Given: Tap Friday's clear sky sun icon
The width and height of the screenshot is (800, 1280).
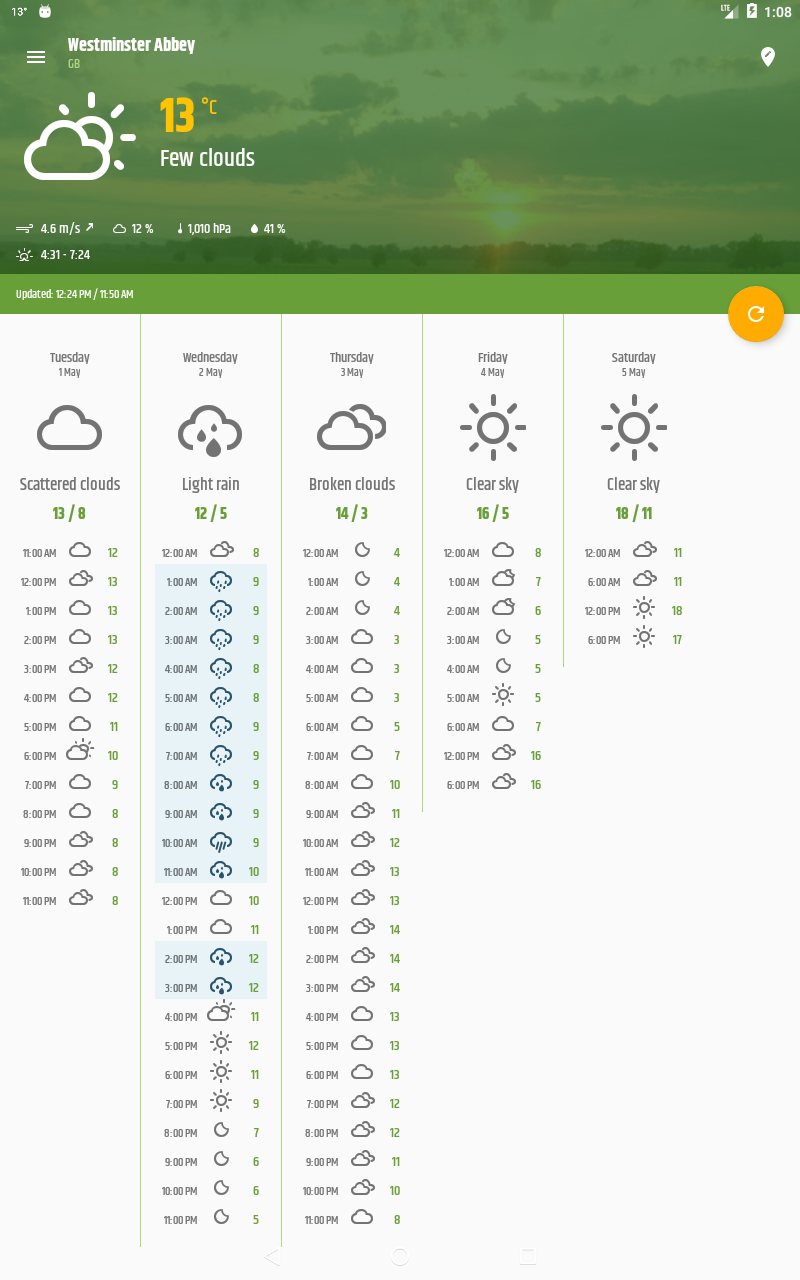Looking at the screenshot, I should point(493,427).
